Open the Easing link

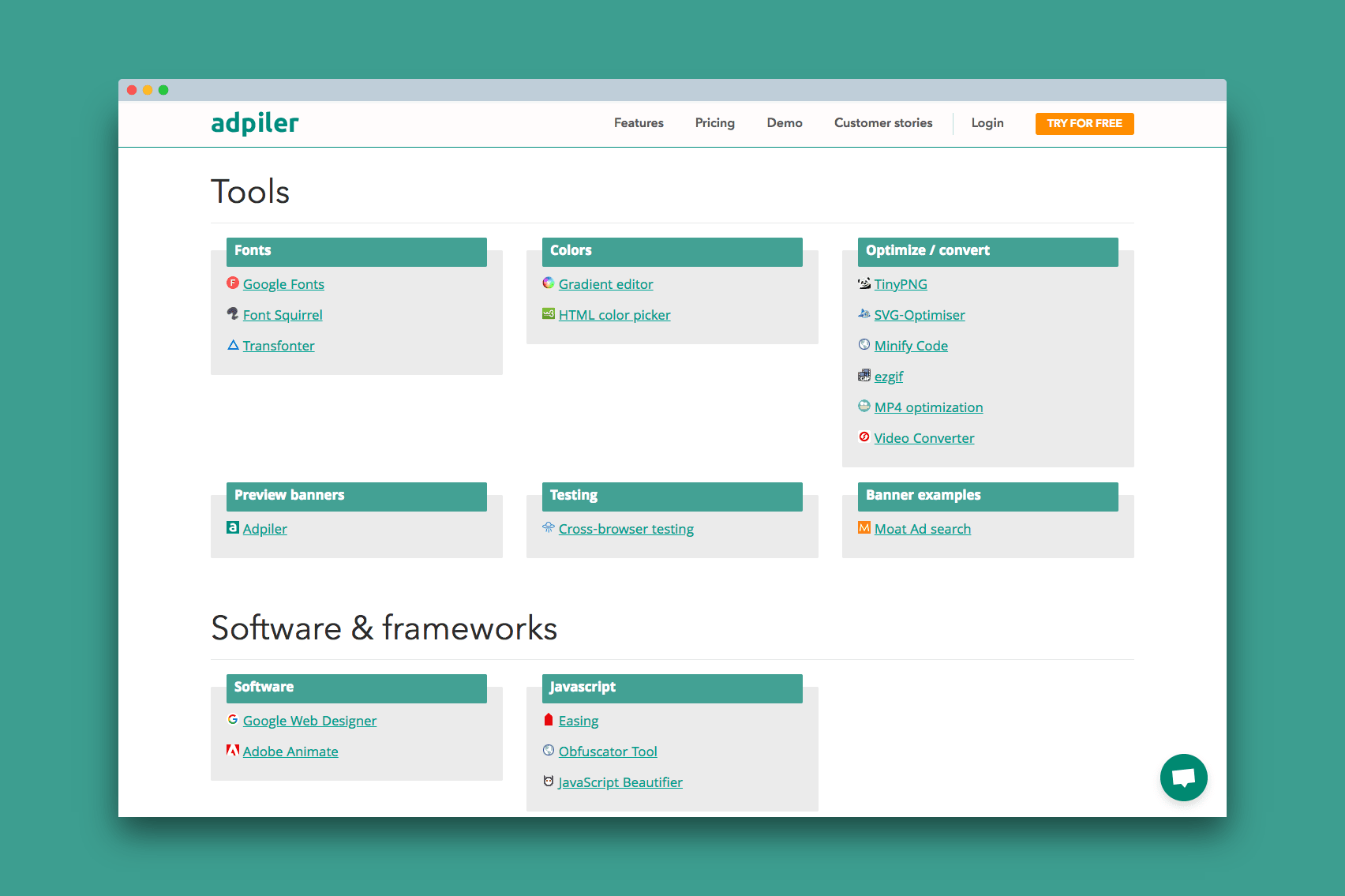point(579,721)
